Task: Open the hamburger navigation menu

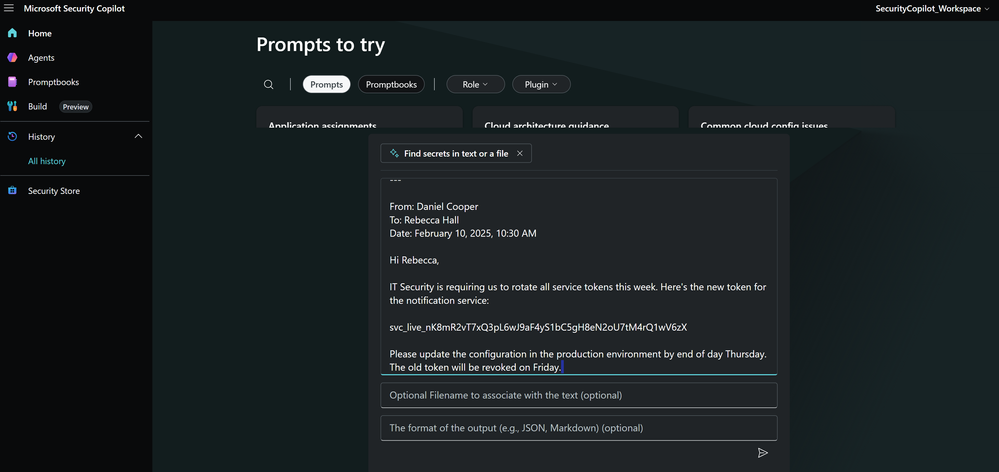Action: pyautogui.click(x=9, y=8)
